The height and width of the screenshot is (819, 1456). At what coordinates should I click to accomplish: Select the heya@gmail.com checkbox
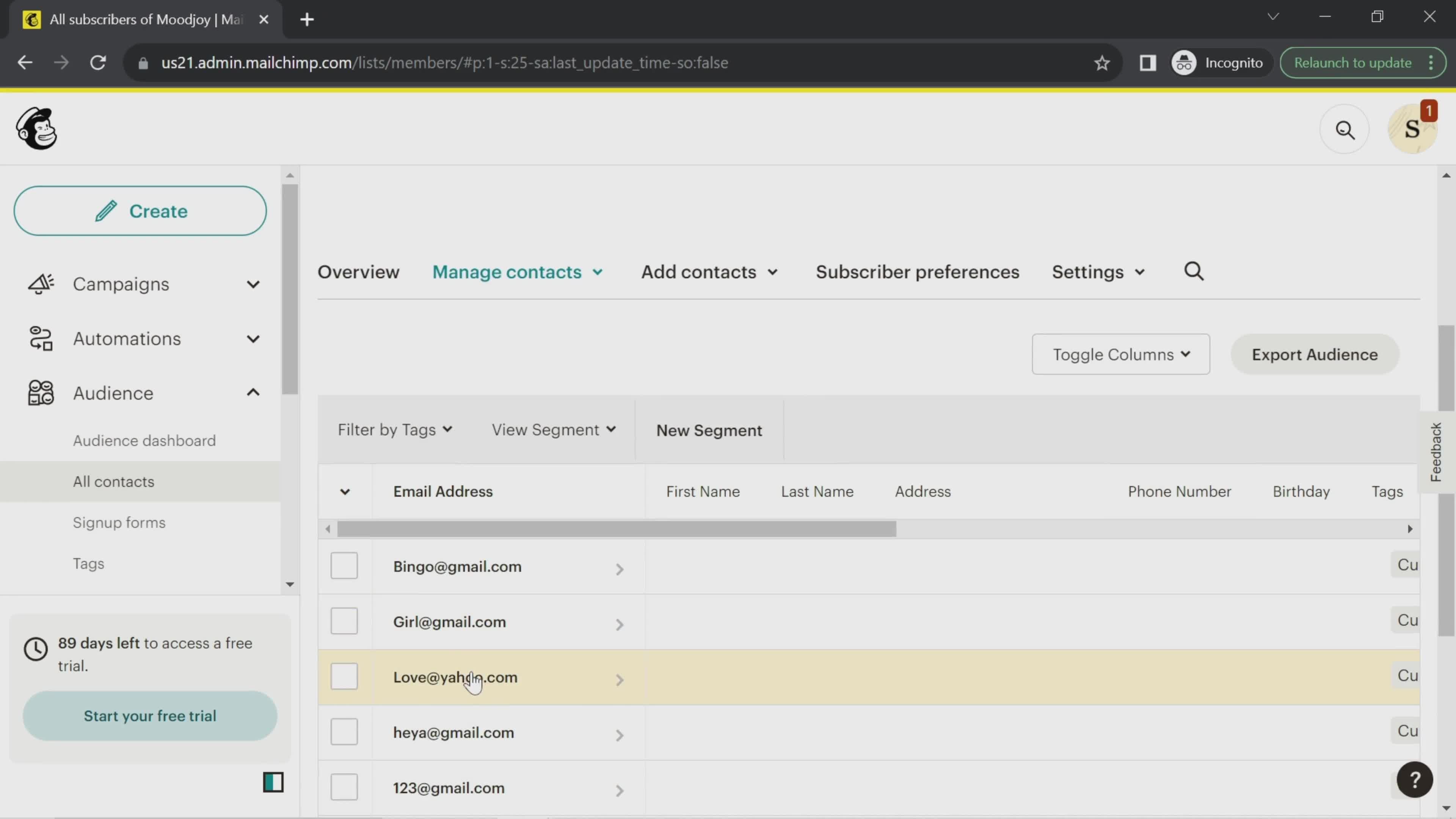point(344,732)
